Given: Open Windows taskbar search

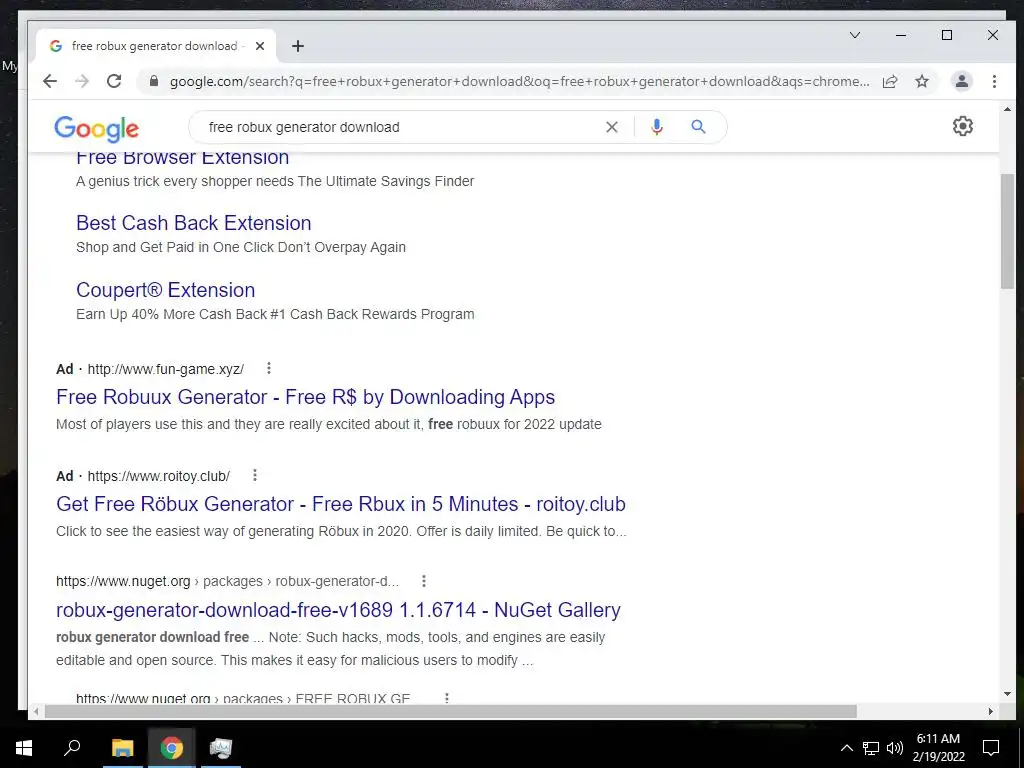Looking at the screenshot, I should tap(72, 748).
